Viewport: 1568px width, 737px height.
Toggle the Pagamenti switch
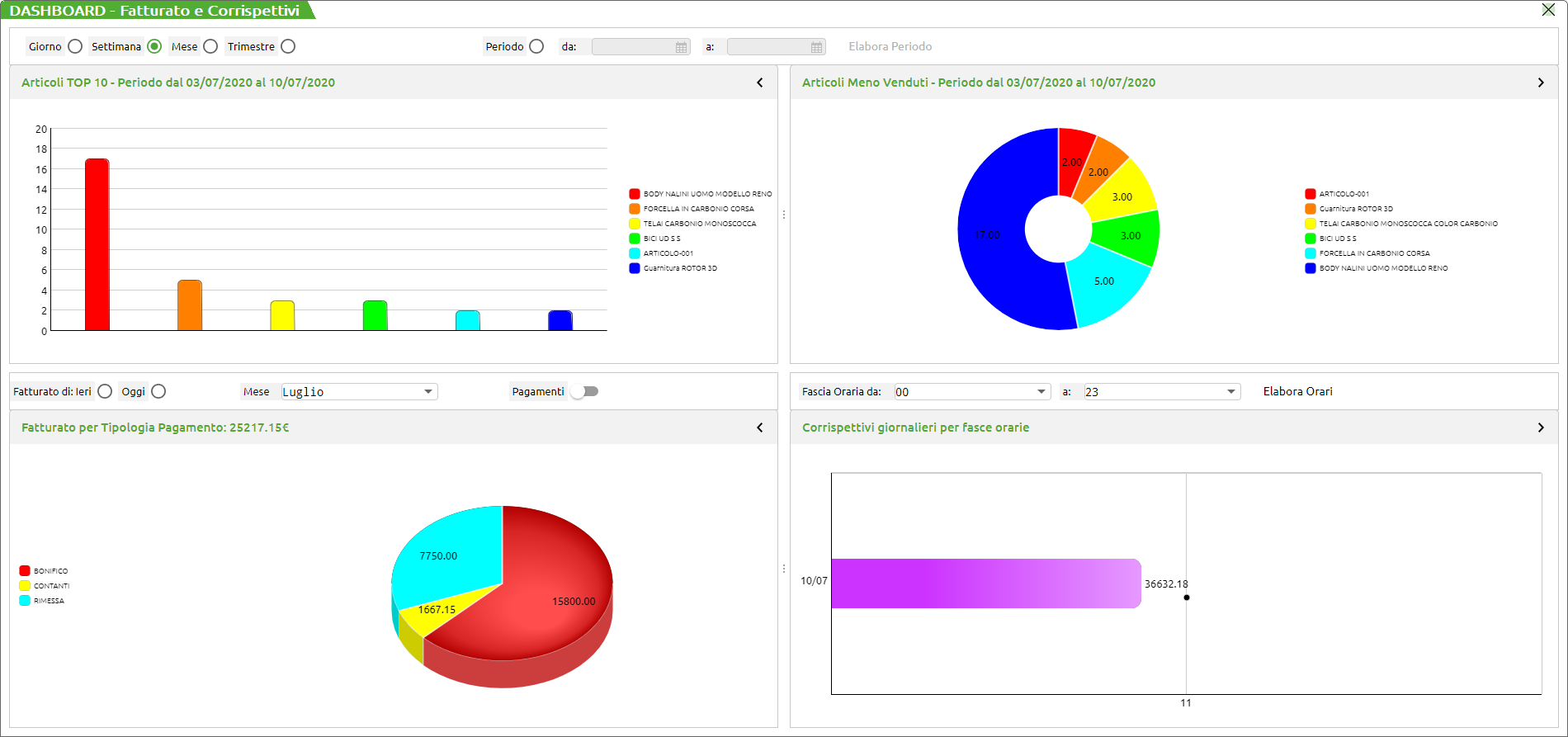[x=584, y=391]
